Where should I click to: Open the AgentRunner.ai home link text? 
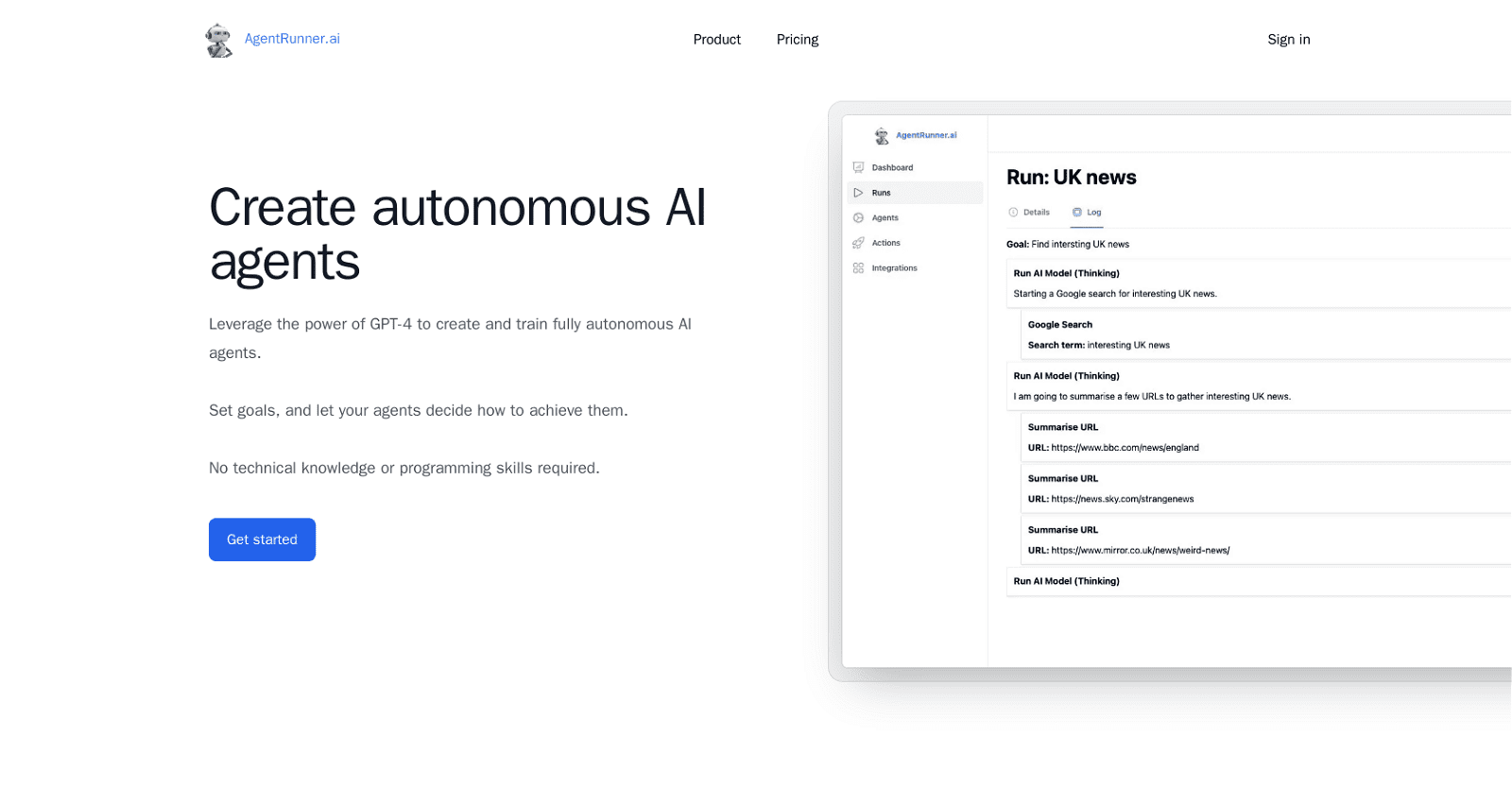tap(292, 39)
